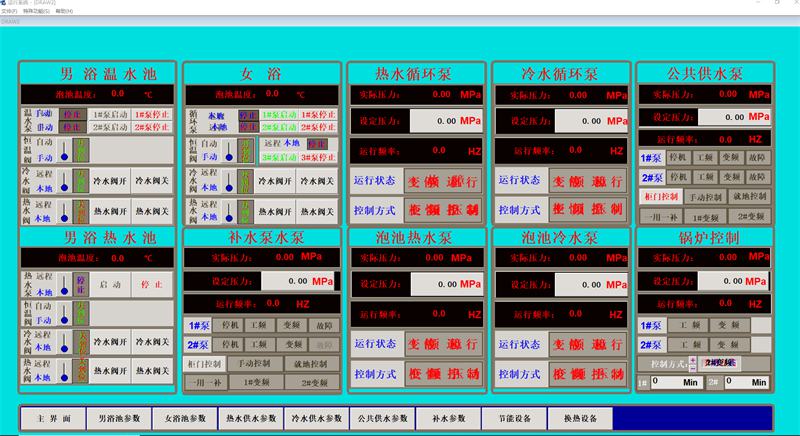
Task: Switch 公共供水泵 to 就地控制 mode
Action: coord(749,197)
